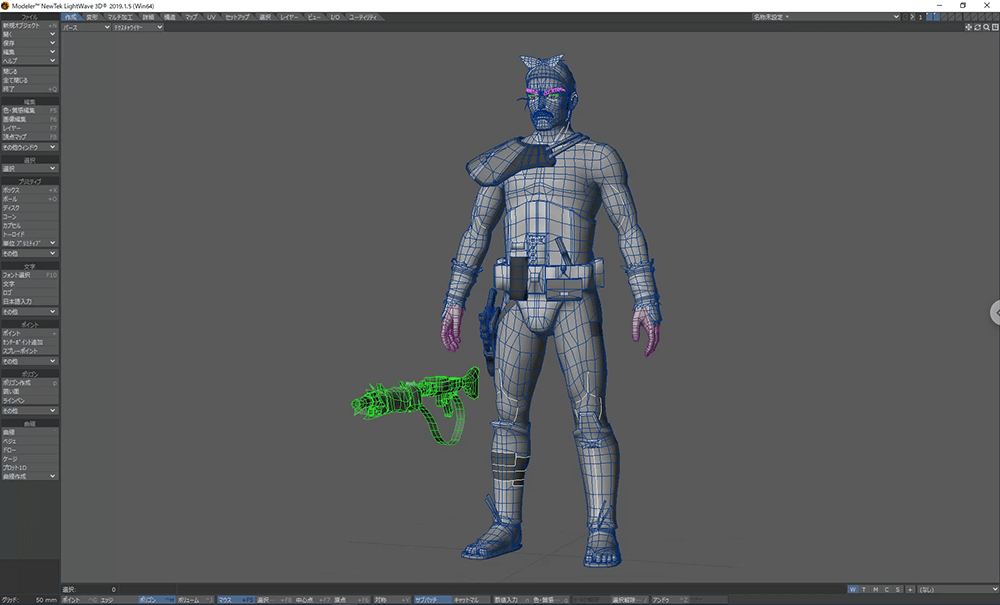The width and height of the screenshot is (1000, 605).
Task: Switch to the I/O tab
Action: click(x=335, y=17)
